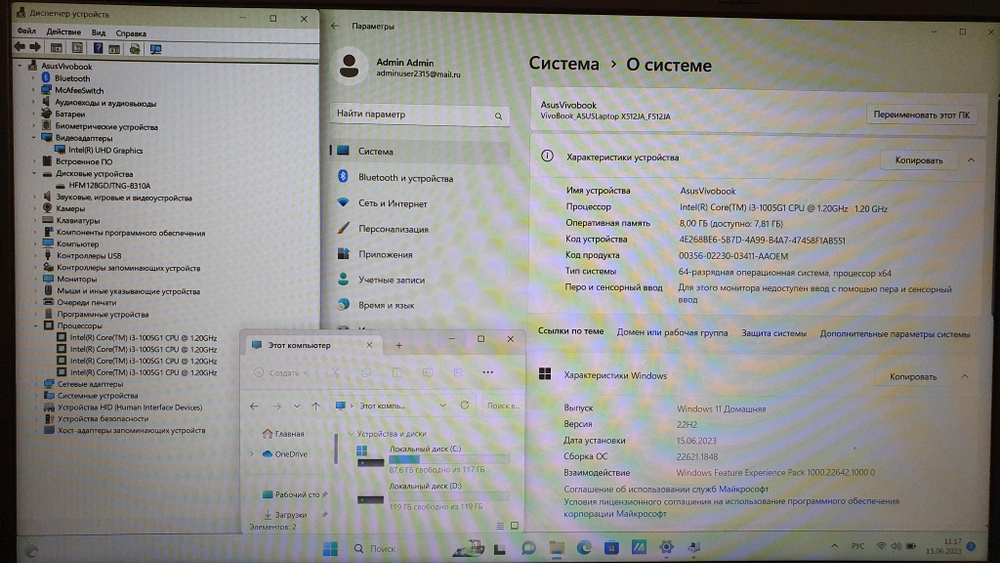This screenshot has height=563, width=1000.
Task: Open Вид menu in Device Manager
Action: tap(98, 33)
